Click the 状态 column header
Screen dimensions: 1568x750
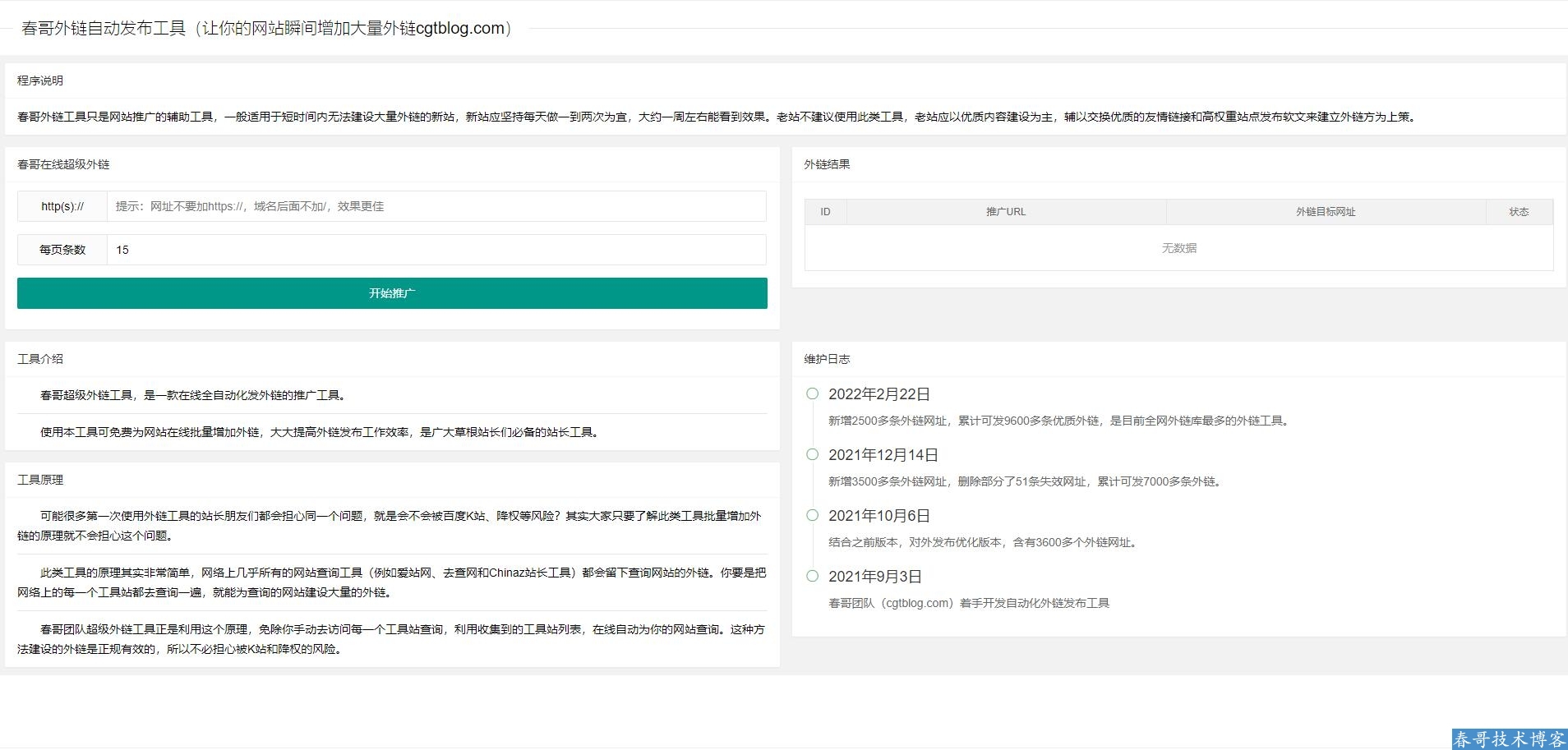1519,212
